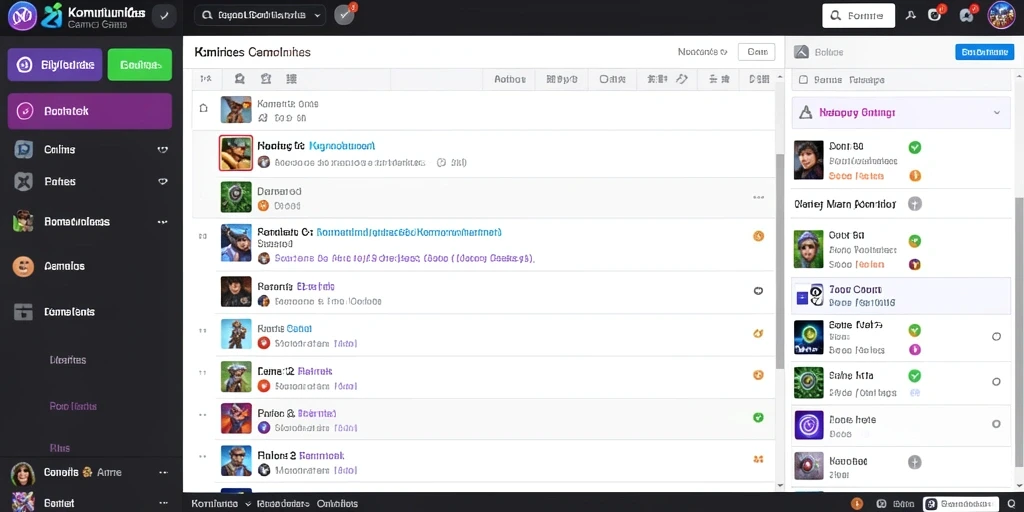Open the three-dot menu on the last sidebar entry
The width and height of the screenshot is (1024, 512).
(x=163, y=504)
